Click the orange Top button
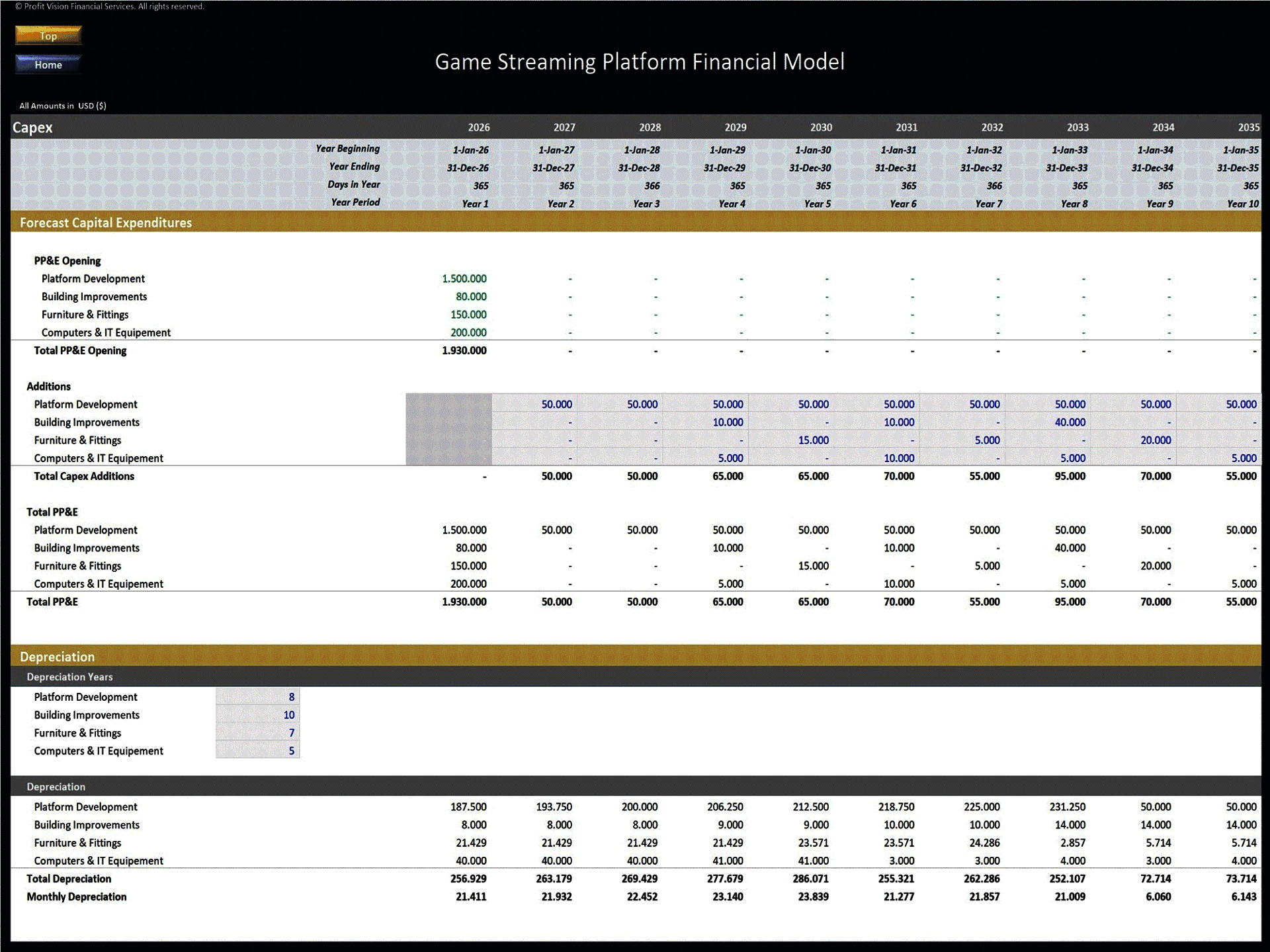The height and width of the screenshot is (952, 1270). (48, 35)
